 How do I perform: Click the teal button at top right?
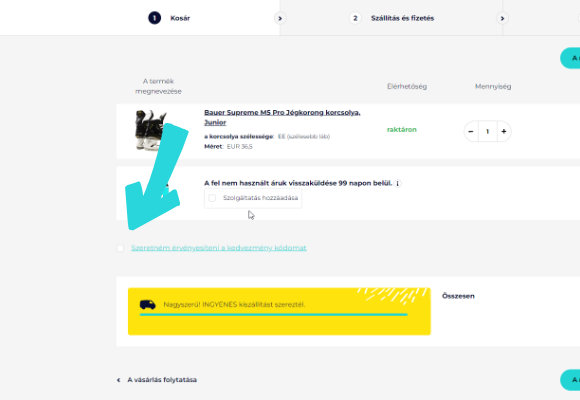coord(570,58)
